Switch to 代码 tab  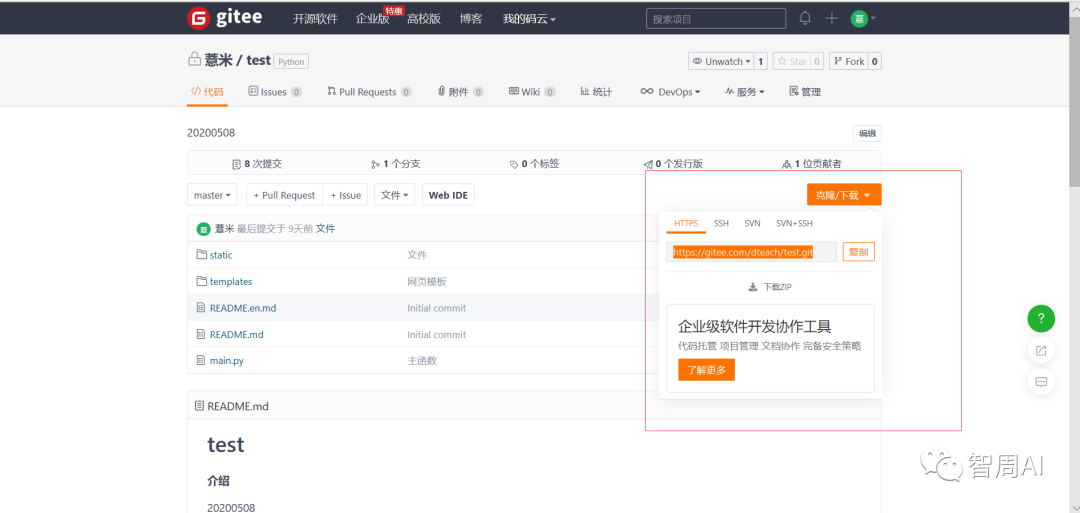pyautogui.click(x=207, y=92)
